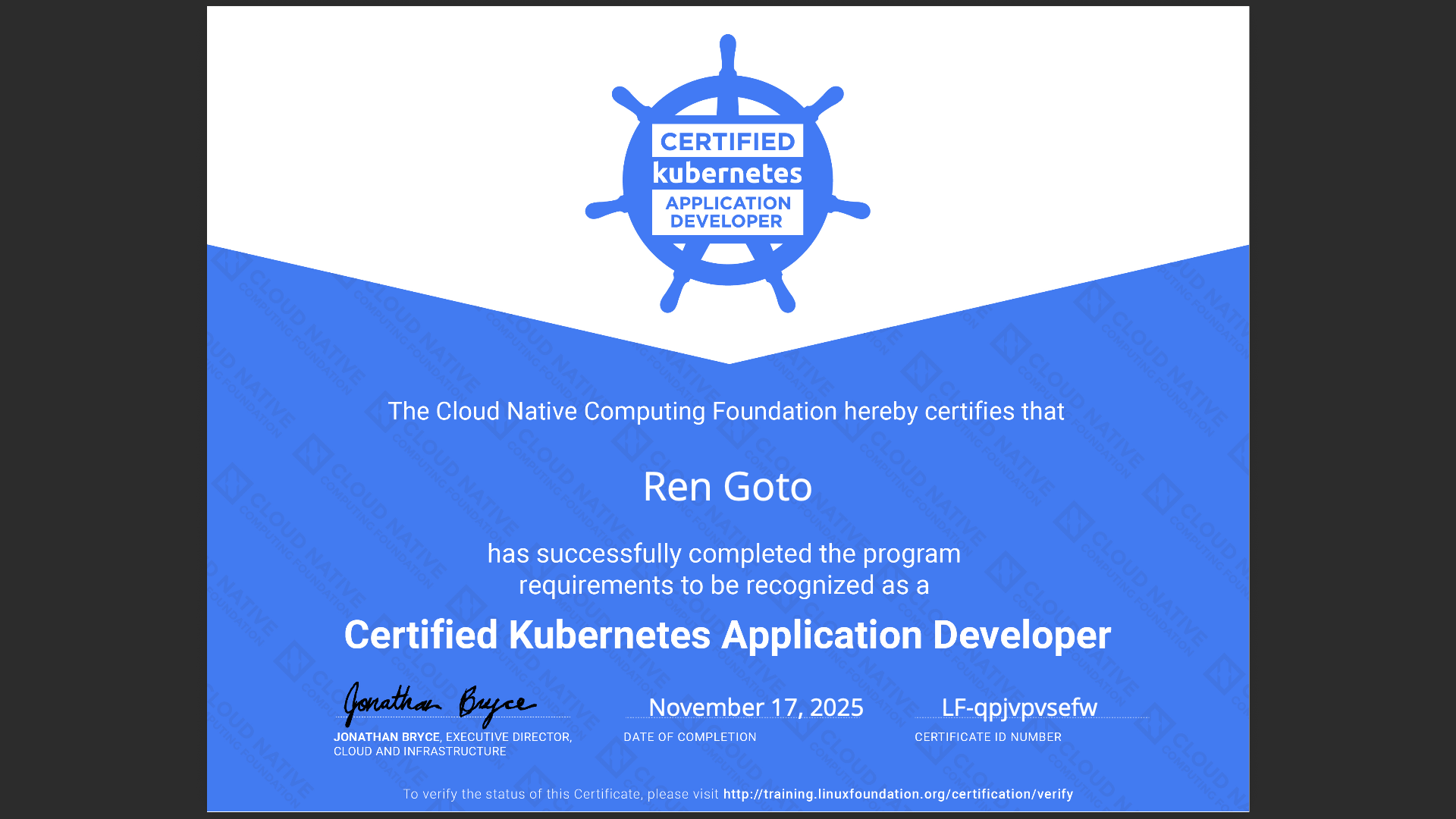Viewport: 1456px width, 819px height.
Task: Click Jonathan Bryce's handwritten signature
Action: coord(440,705)
